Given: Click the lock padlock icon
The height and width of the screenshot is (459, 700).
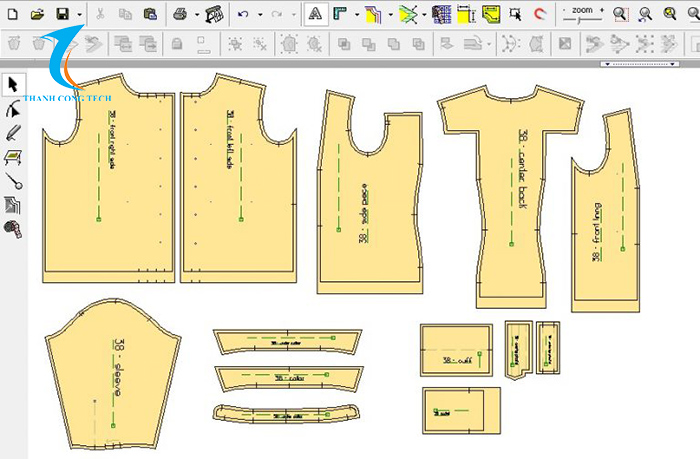Looking at the screenshot, I should pos(177,44).
